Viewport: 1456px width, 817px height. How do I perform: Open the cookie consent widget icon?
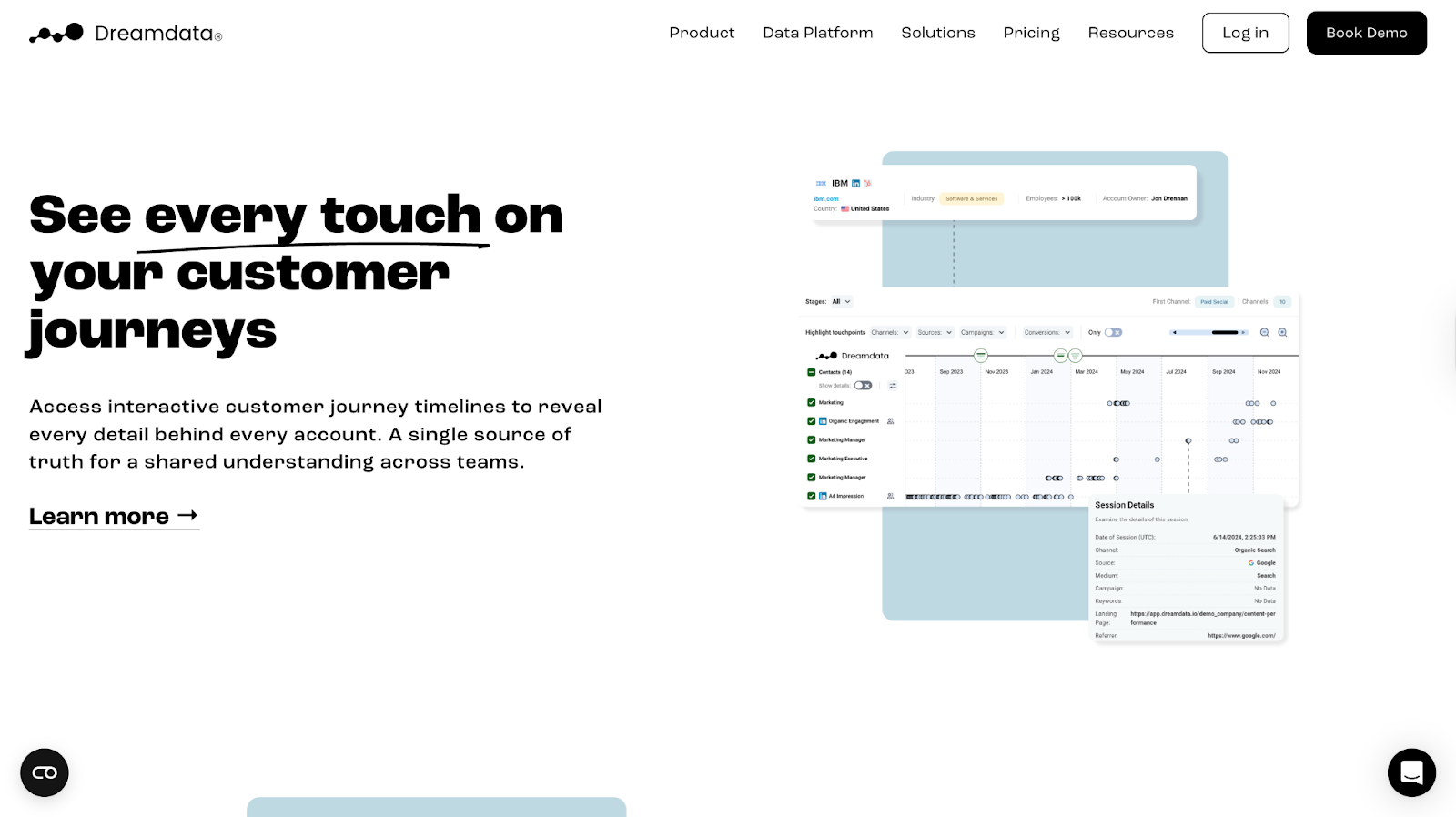pos(45,772)
